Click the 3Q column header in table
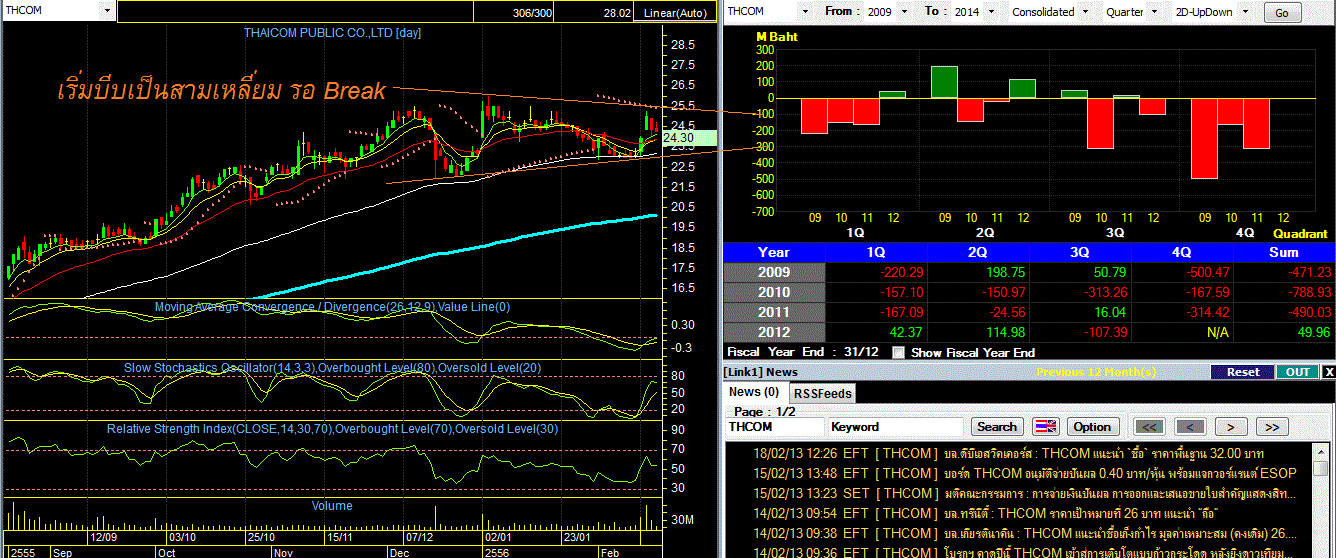1336x558 pixels. (x=1080, y=252)
